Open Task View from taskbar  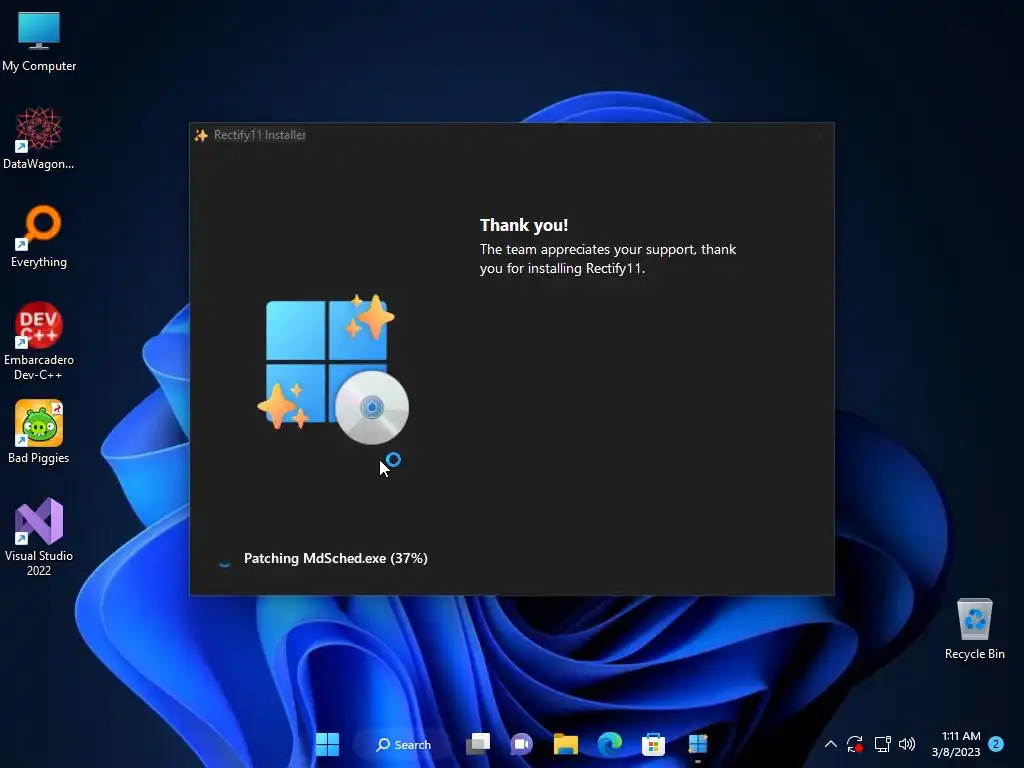478,744
